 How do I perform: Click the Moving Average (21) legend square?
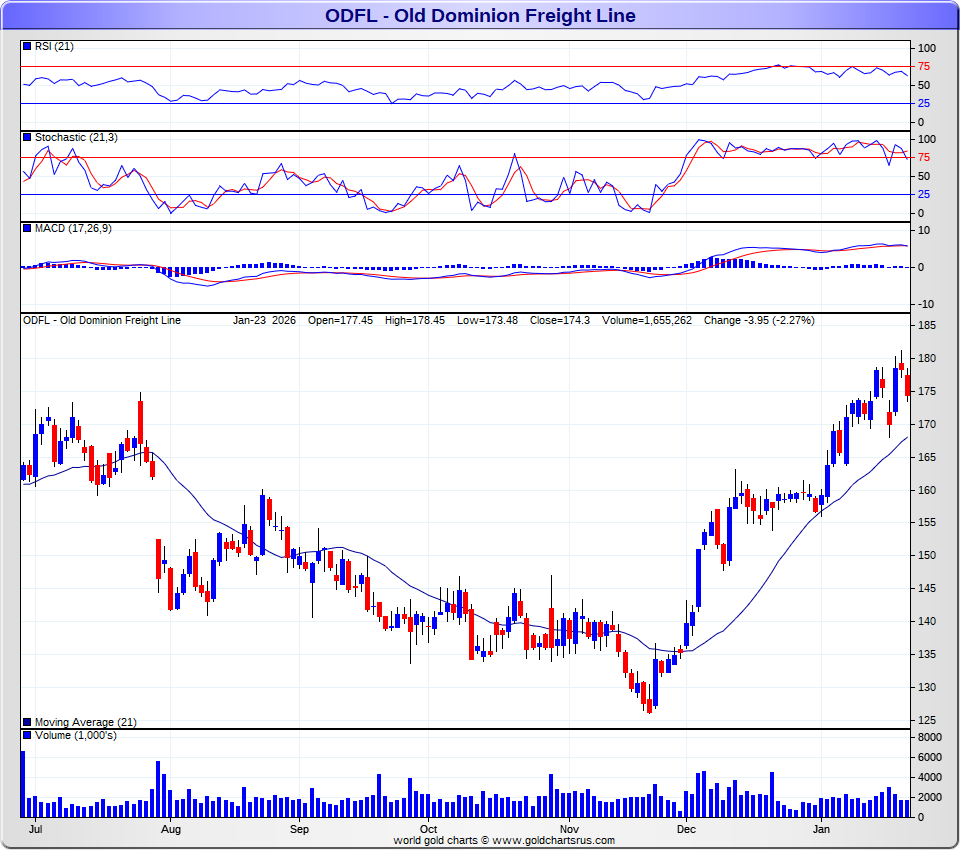pyautogui.click(x=27, y=722)
